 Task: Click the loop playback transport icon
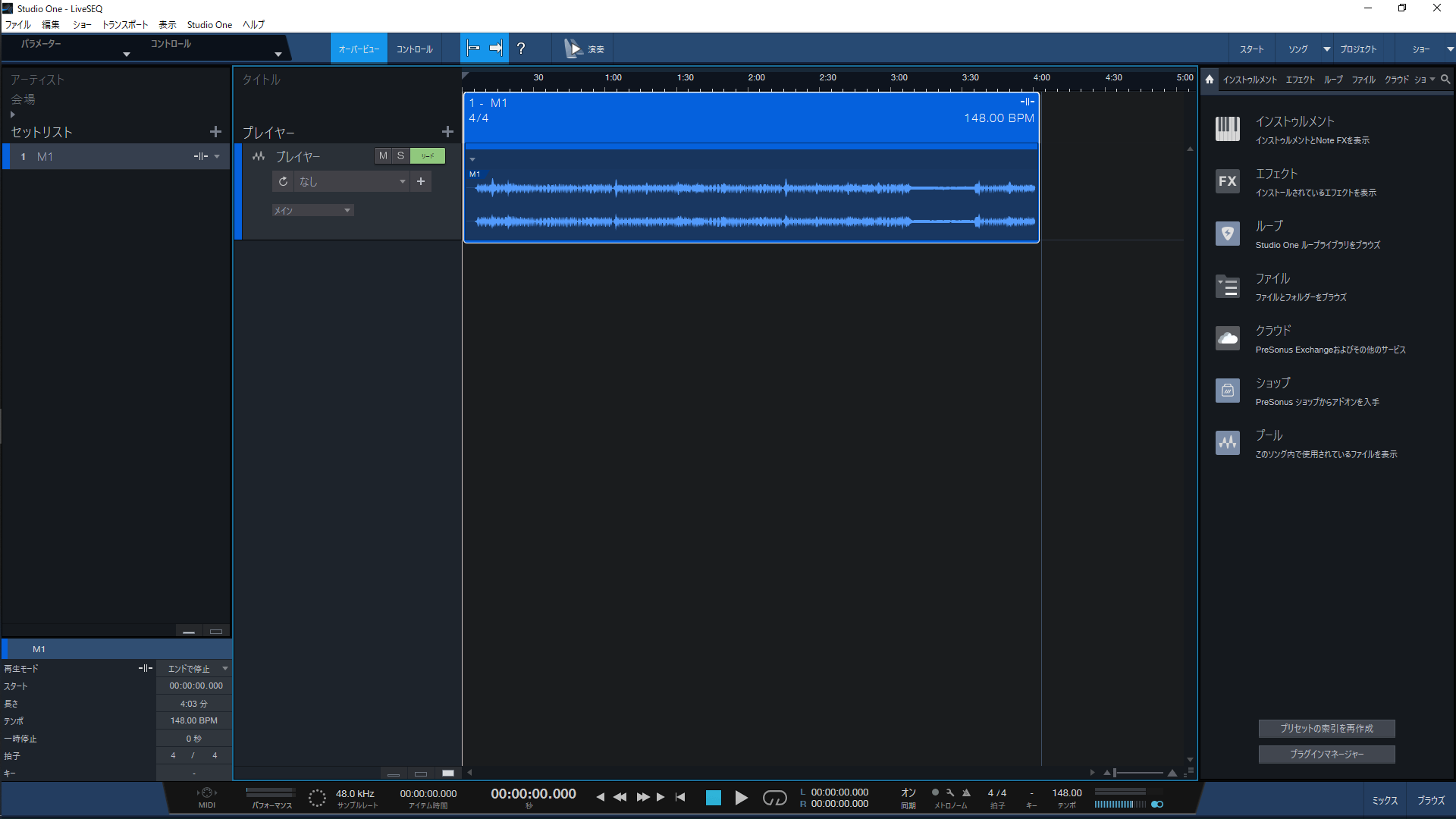774,798
